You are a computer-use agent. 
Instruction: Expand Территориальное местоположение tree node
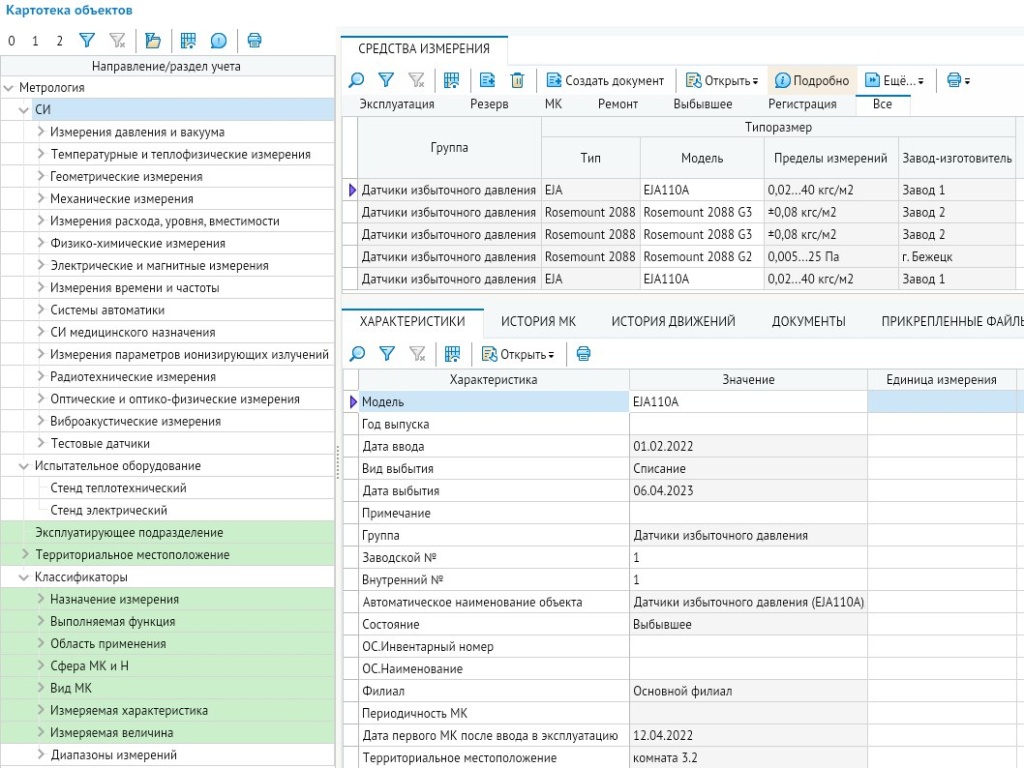pos(25,554)
